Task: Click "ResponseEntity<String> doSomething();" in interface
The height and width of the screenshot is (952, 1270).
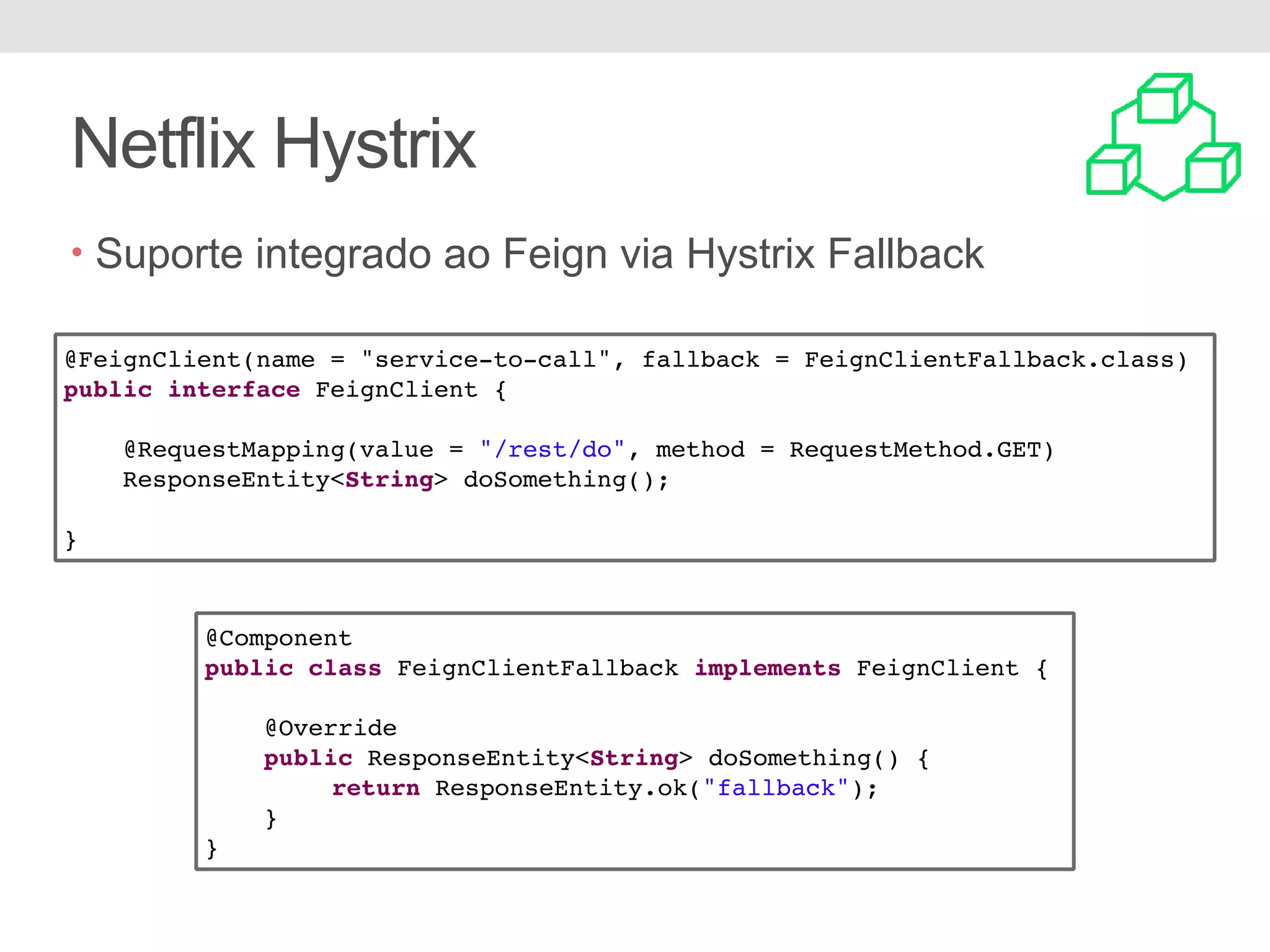Action: coord(396,480)
